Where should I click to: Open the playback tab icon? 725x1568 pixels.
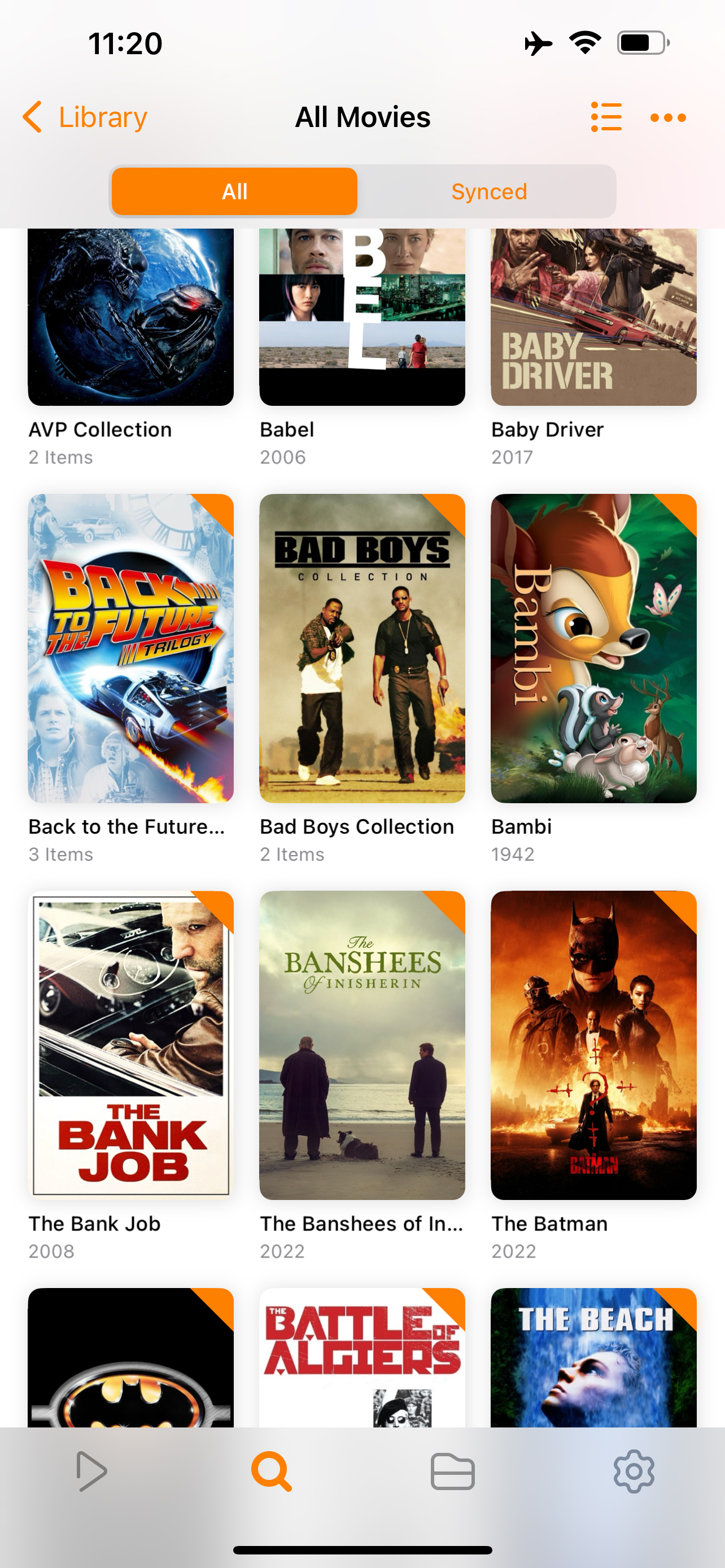(x=91, y=1471)
